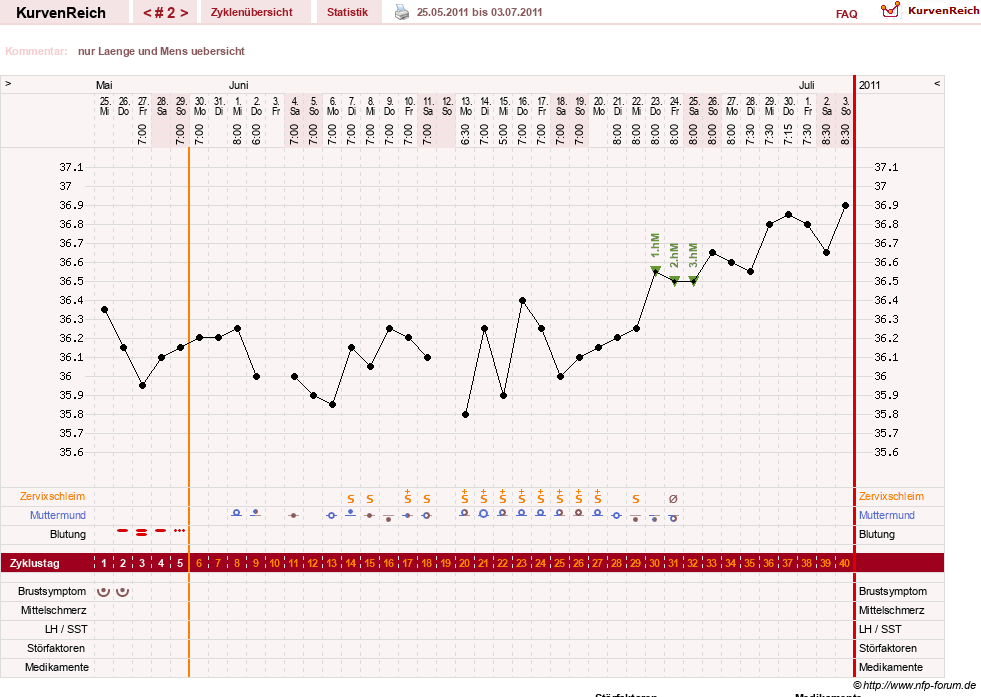Click the 2011 year label

[869, 85]
